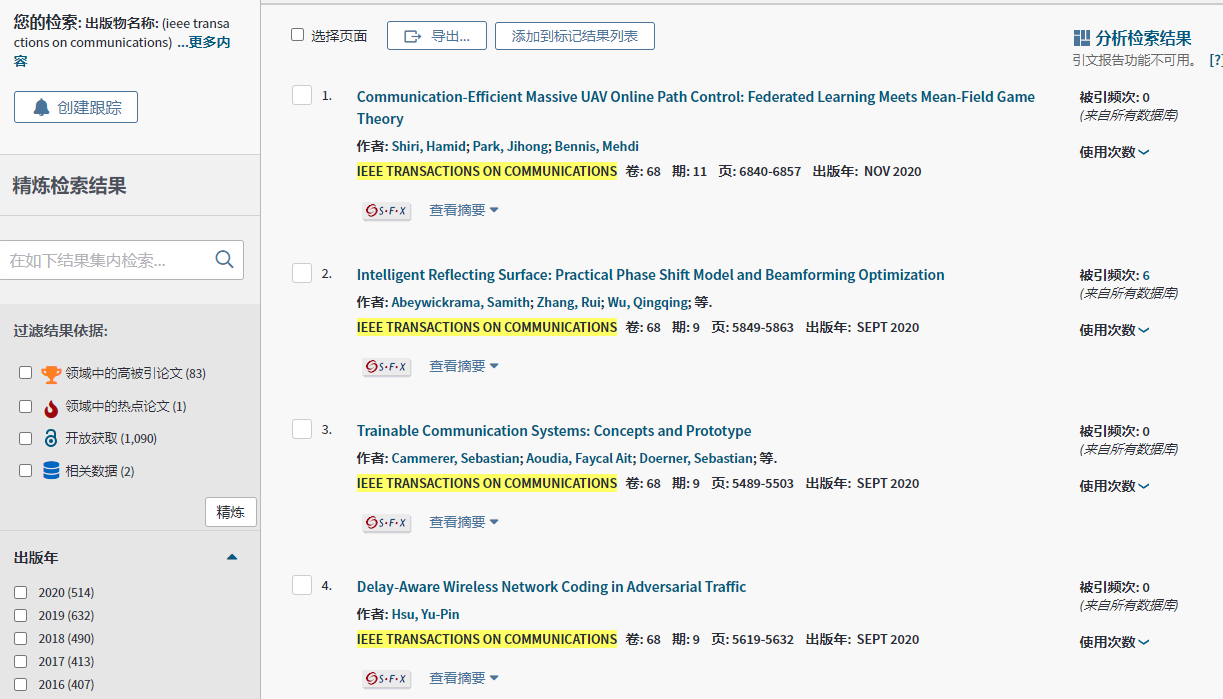Viewport: 1223px width, 699px height.
Task: Click the bell icon on 创建跟踪
Action: coord(41,107)
